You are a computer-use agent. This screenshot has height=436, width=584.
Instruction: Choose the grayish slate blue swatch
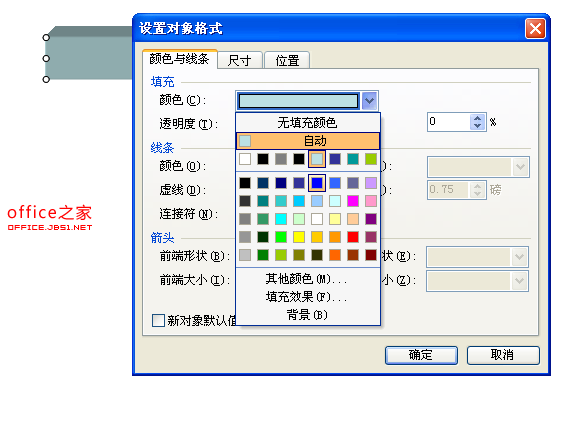pos(353,183)
